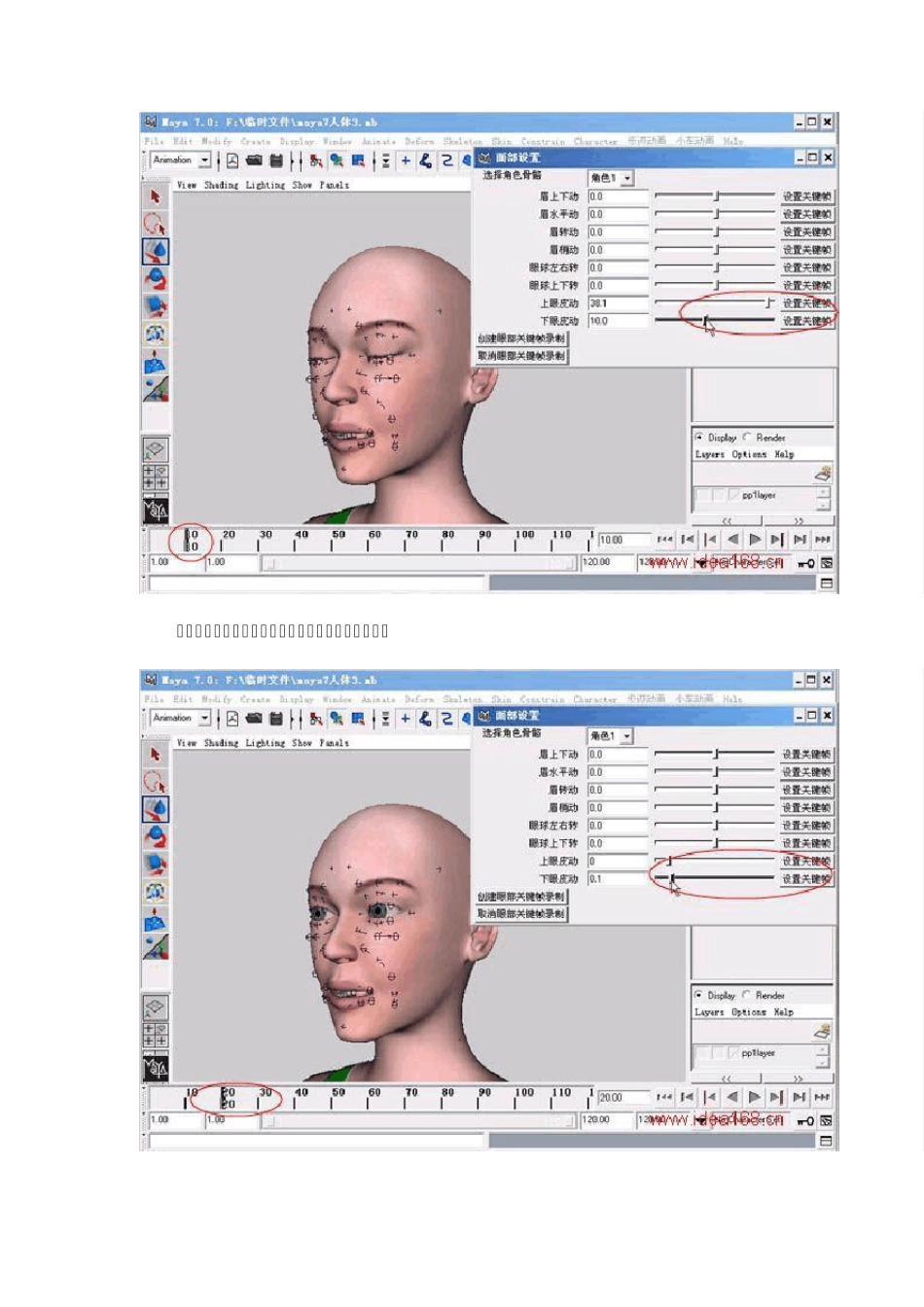Click 取消眼部关键帧录制 button in bottom screenshot
Screen dimensions: 924x1307
pos(521,914)
